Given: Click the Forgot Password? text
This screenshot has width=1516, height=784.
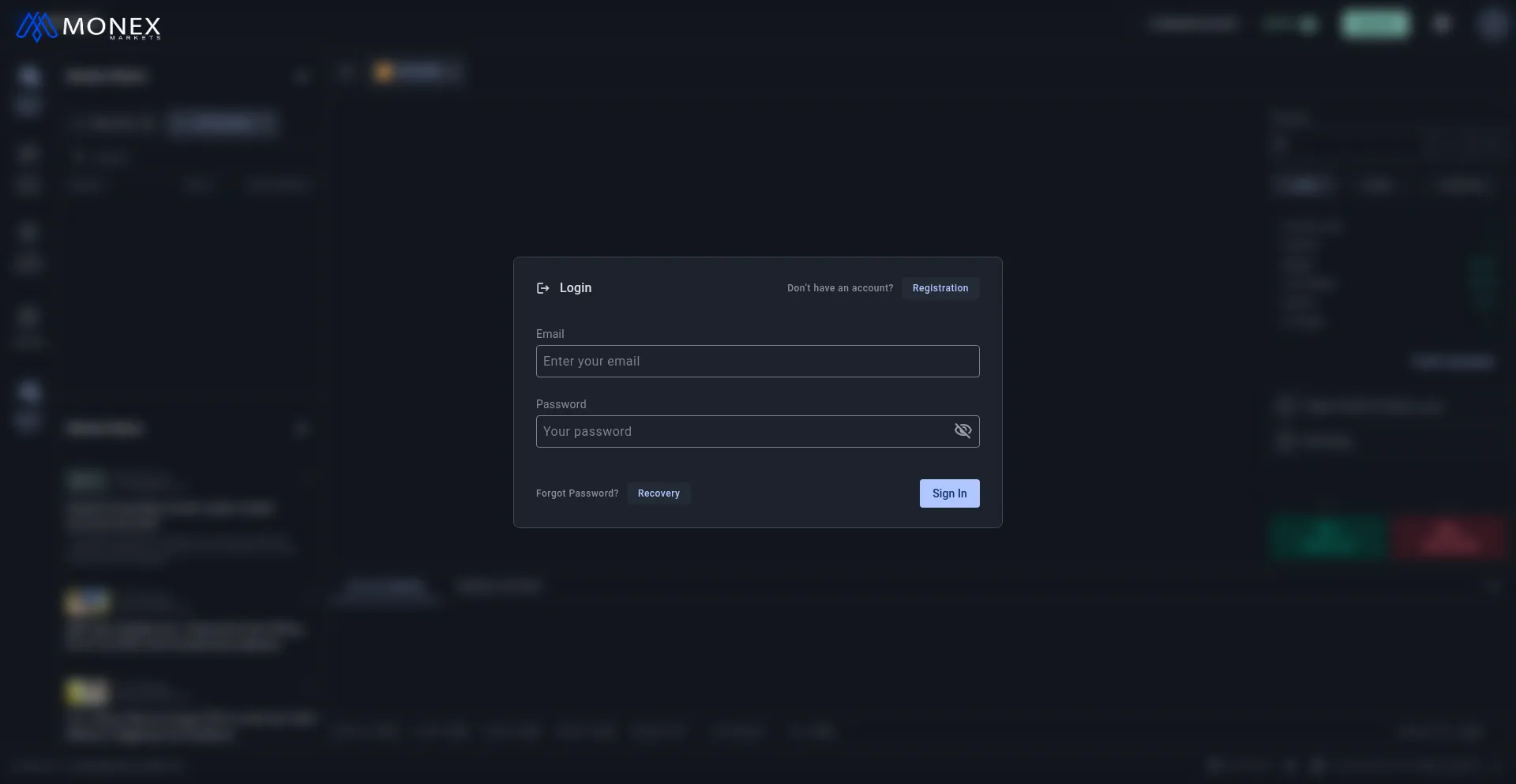Looking at the screenshot, I should (x=577, y=493).
